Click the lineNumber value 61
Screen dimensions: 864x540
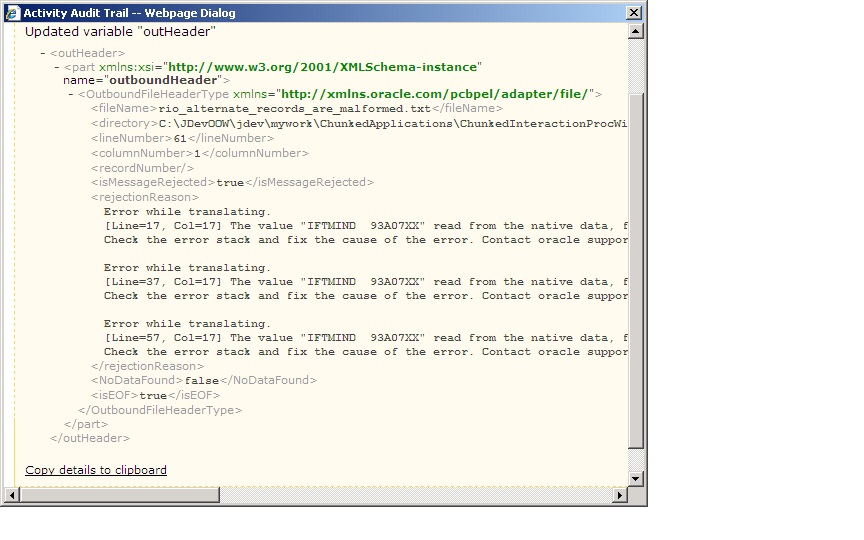180,139
